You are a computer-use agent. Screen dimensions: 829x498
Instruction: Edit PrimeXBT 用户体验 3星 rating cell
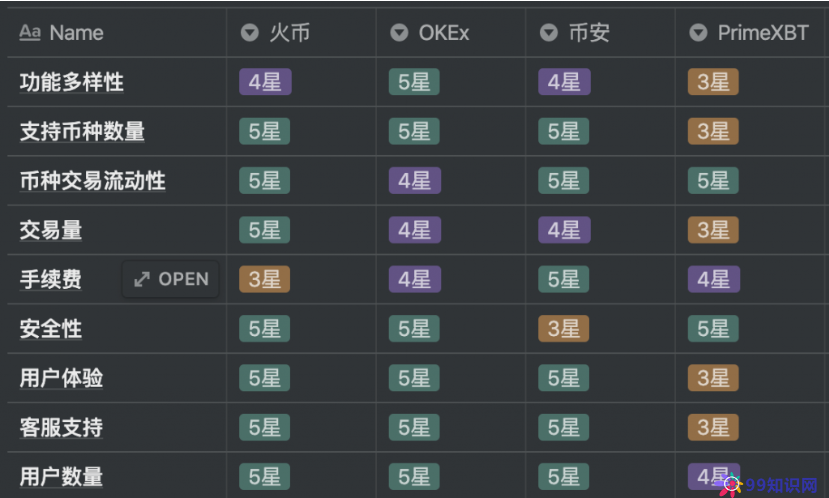713,378
